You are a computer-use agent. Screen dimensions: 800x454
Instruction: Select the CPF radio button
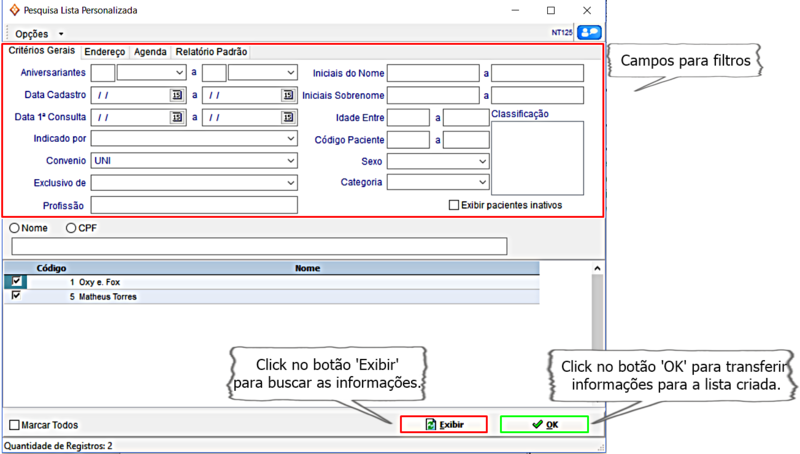(x=71, y=228)
